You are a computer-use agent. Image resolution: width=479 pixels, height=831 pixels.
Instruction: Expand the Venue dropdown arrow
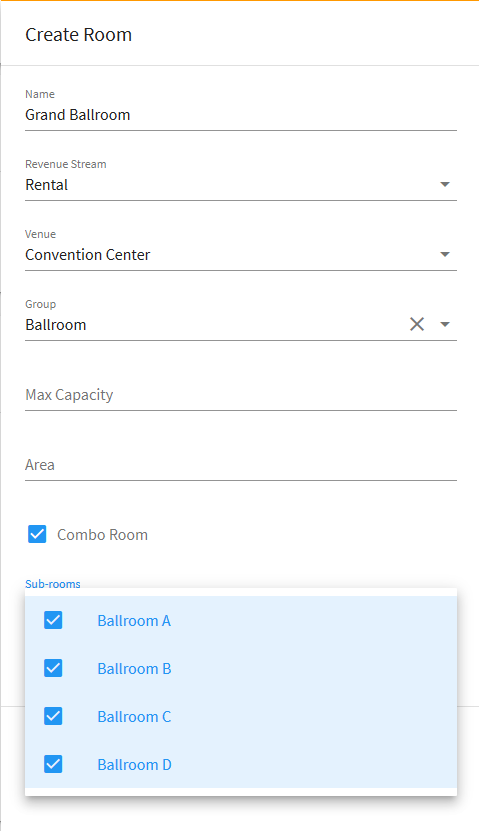pyautogui.click(x=445, y=254)
